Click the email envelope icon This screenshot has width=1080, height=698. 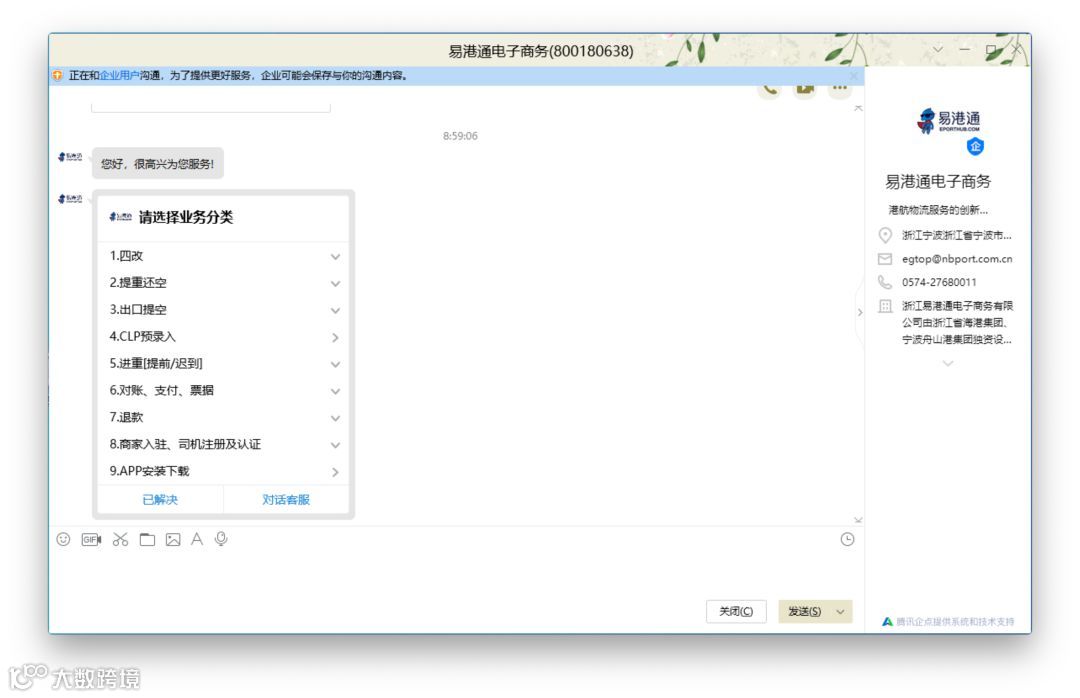pos(885,259)
